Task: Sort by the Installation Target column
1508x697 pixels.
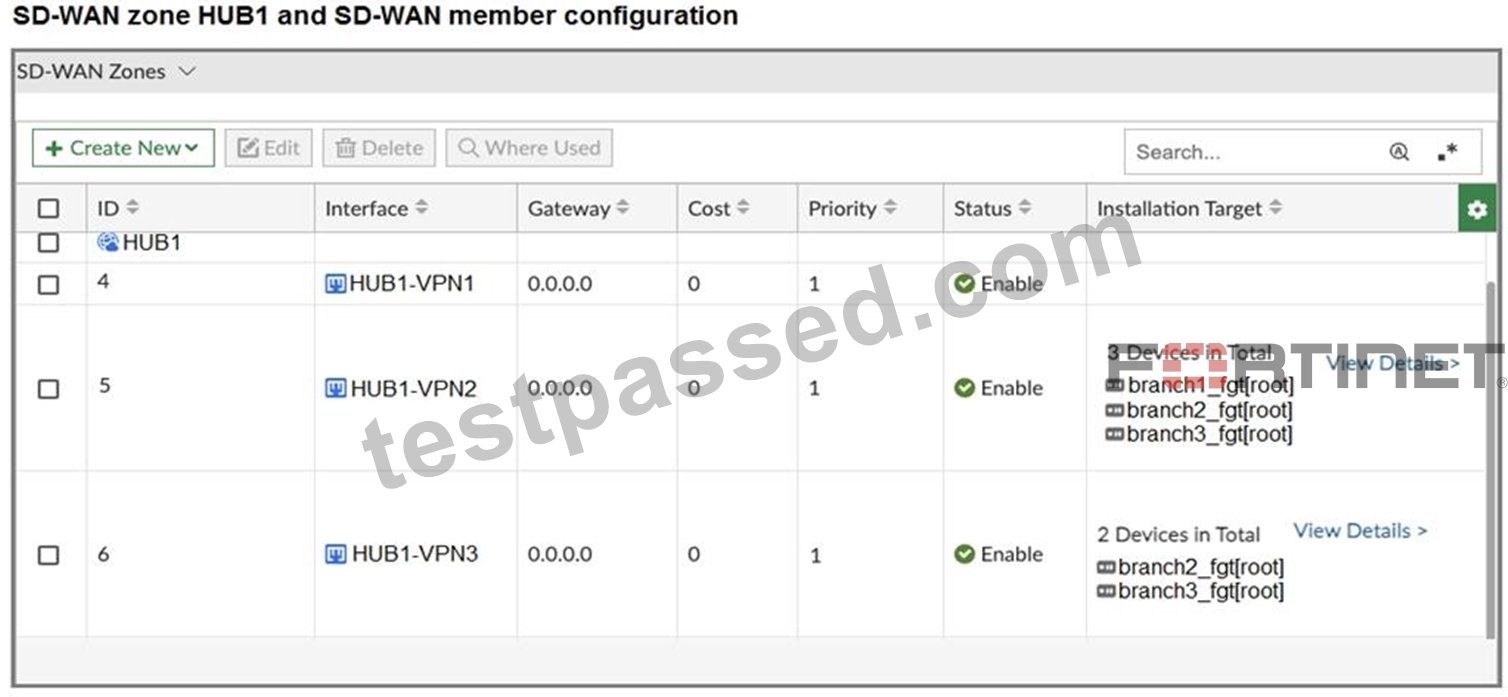Action: (x=1189, y=209)
